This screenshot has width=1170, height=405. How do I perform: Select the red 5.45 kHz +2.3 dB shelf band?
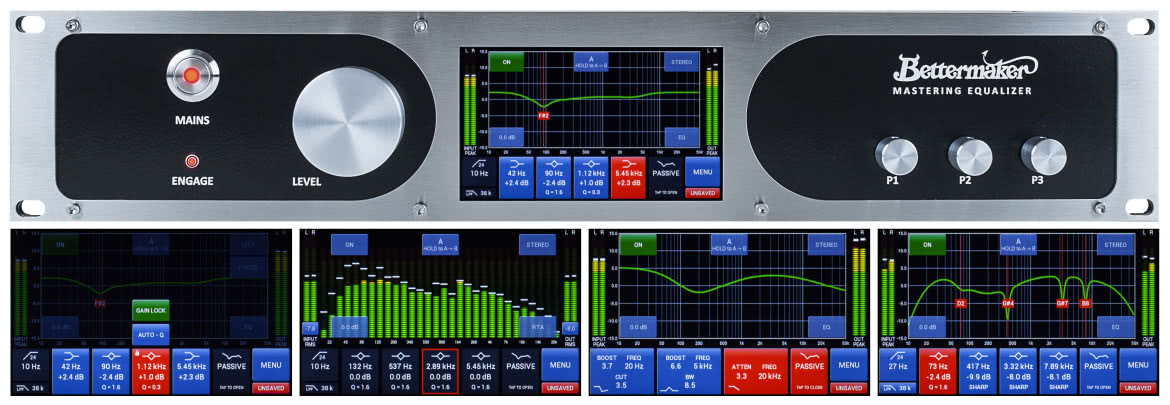628,177
